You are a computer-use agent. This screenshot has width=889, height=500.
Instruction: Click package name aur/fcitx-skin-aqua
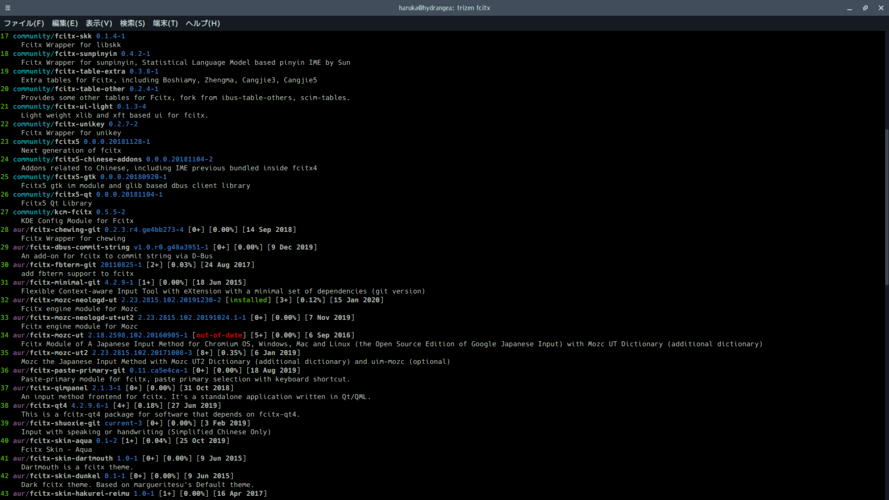52,440
